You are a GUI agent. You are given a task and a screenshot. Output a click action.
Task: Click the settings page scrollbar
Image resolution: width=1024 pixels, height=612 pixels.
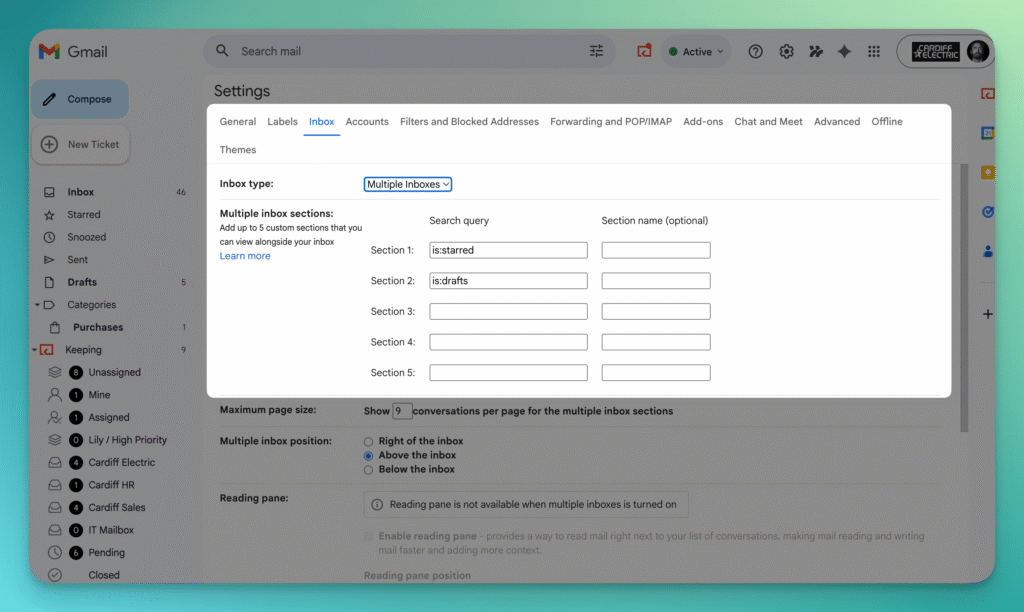pyautogui.click(x=964, y=297)
